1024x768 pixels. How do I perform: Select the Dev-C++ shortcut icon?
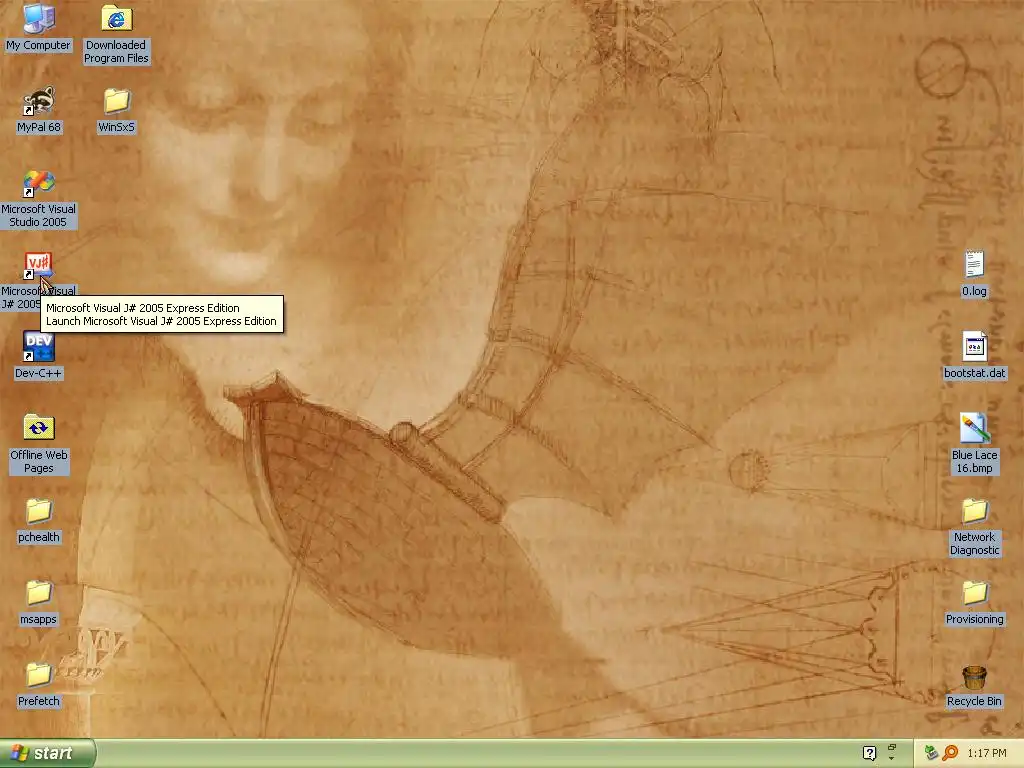pos(39,347)
